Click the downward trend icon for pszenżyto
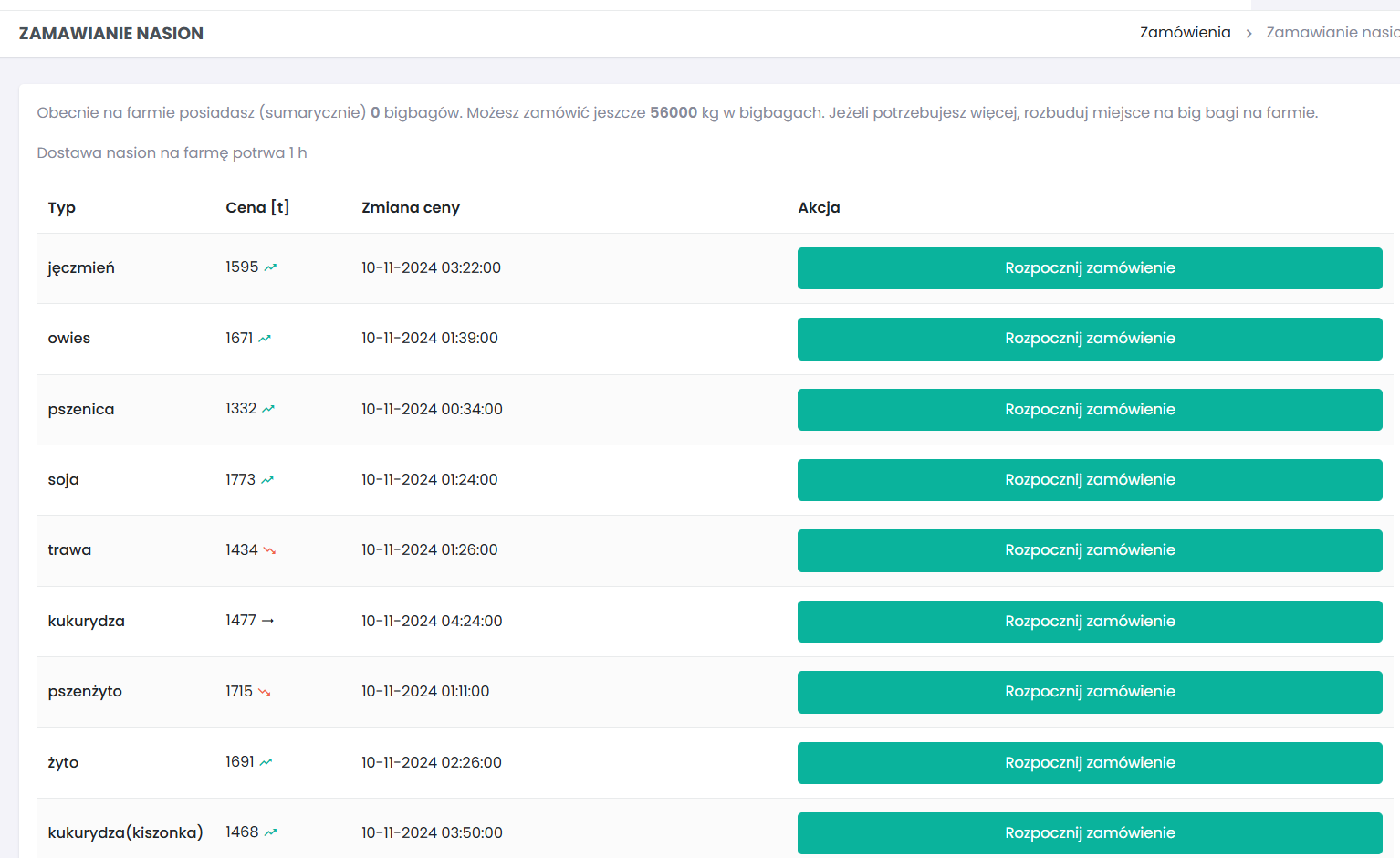This screenshot has width=1400, height=858. (264, 692)
